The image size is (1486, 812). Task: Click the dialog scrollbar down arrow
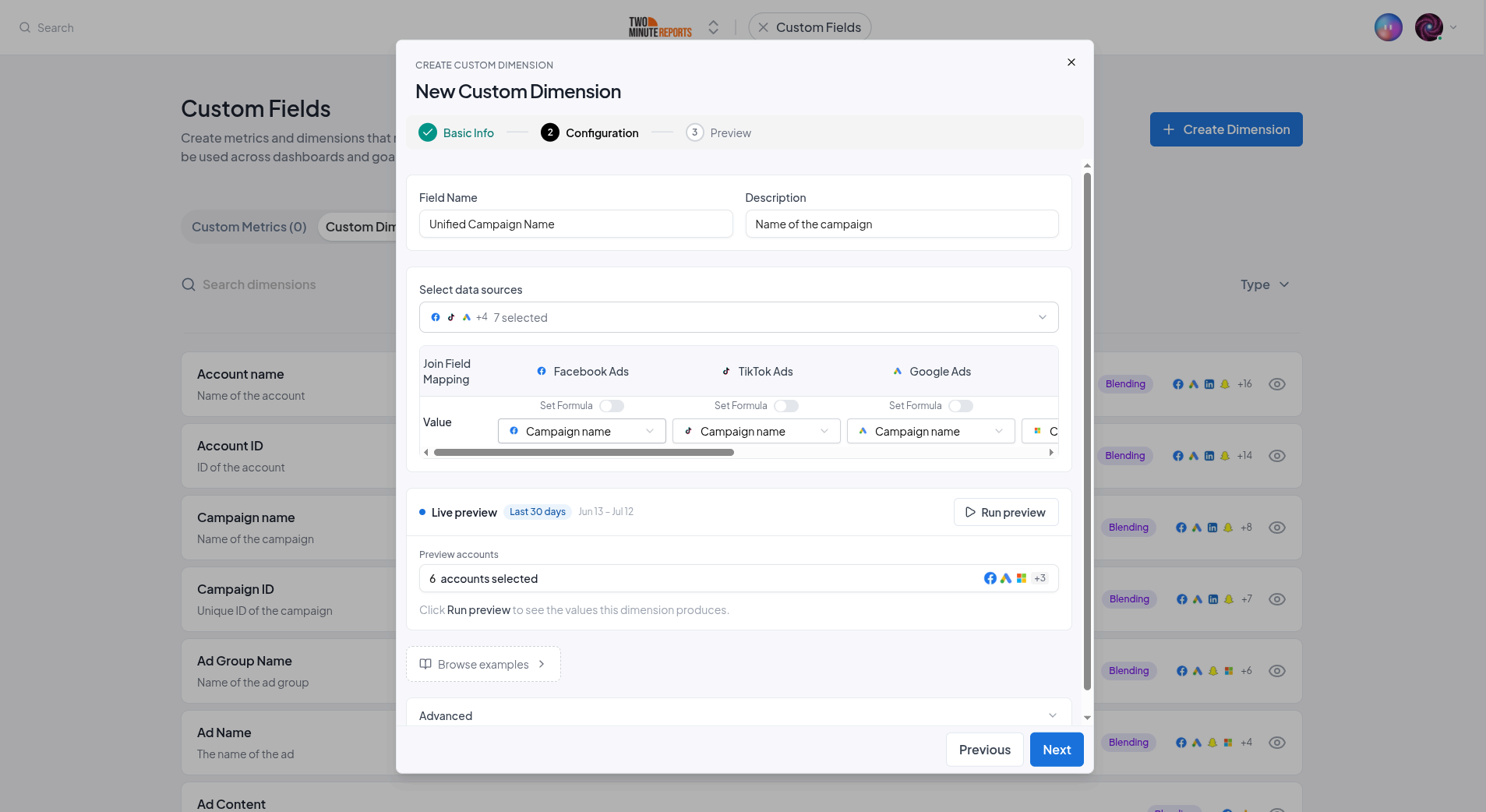(x=1087, y=718)
